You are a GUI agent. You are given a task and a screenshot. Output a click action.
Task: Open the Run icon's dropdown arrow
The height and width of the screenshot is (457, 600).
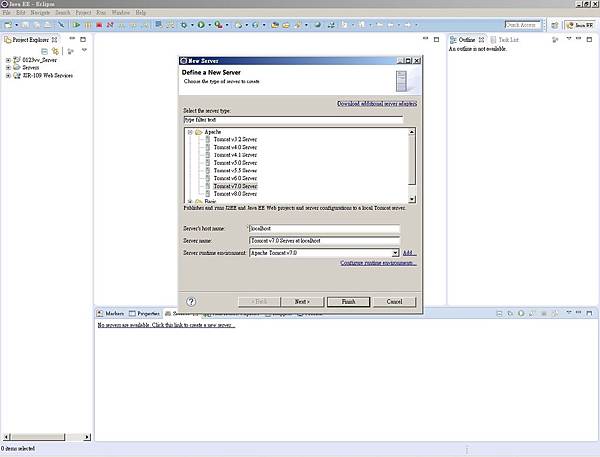click(x=209, y=25)
